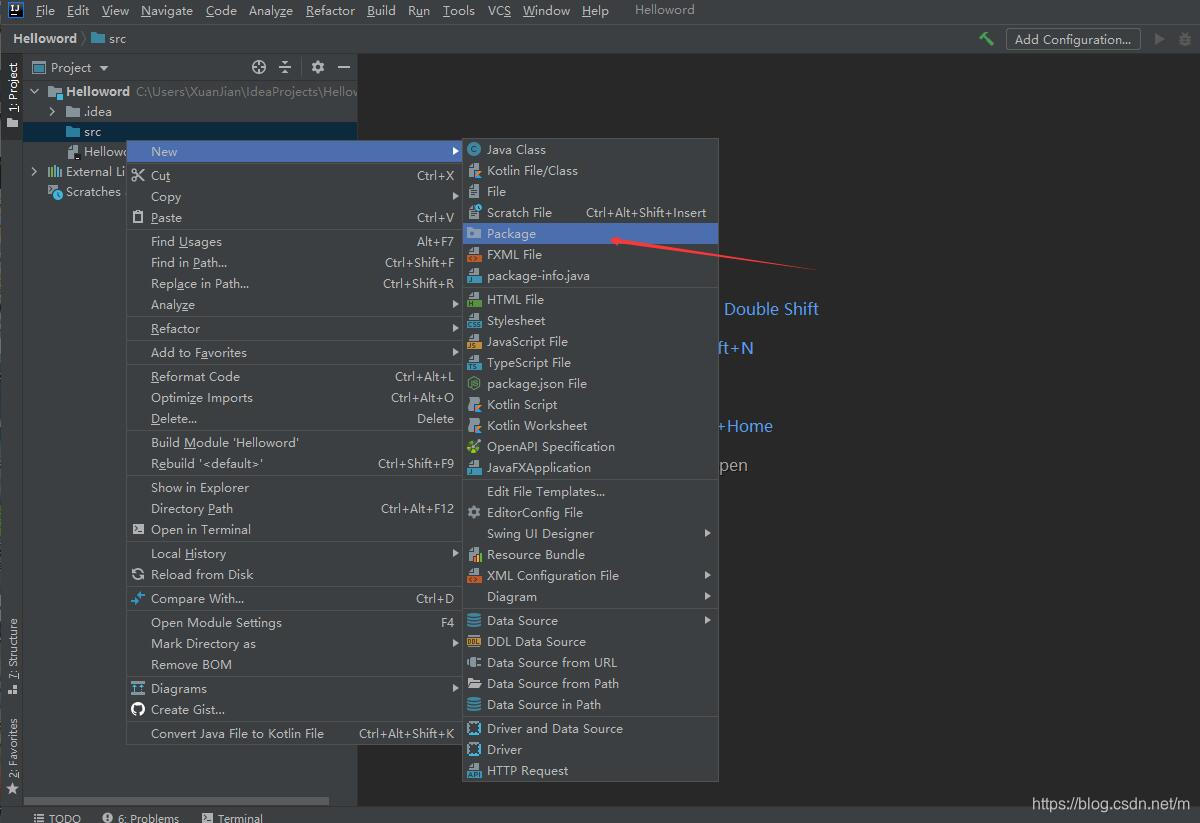Click the Build project hammer icon
Viewport: 1200px width, 823px height.
point(986,39)
